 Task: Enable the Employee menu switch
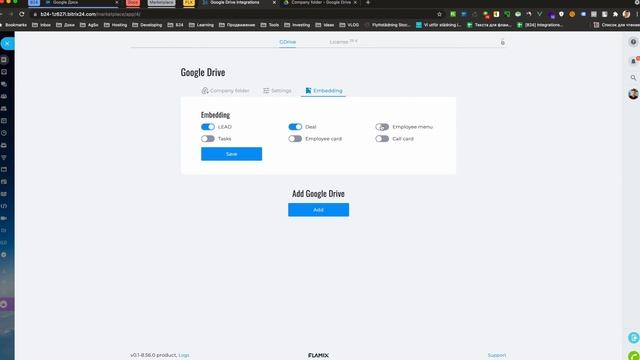click(x=382, y=127)
